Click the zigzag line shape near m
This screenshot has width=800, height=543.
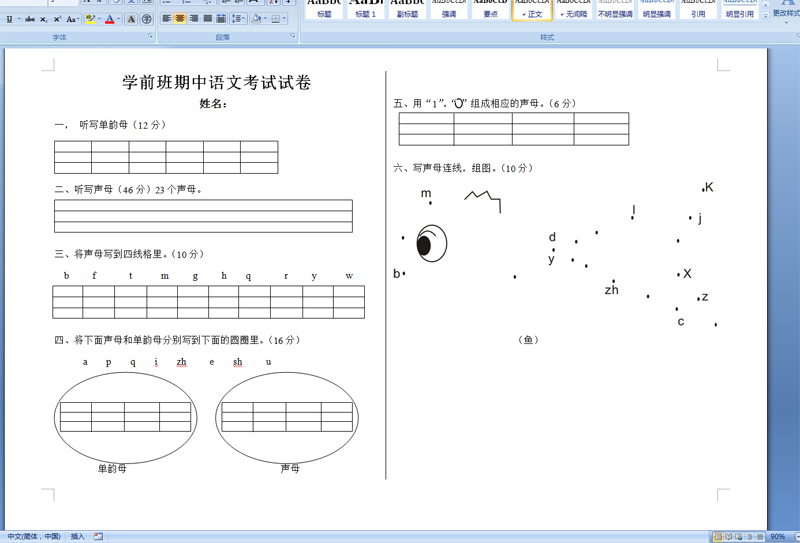point(483,202)
